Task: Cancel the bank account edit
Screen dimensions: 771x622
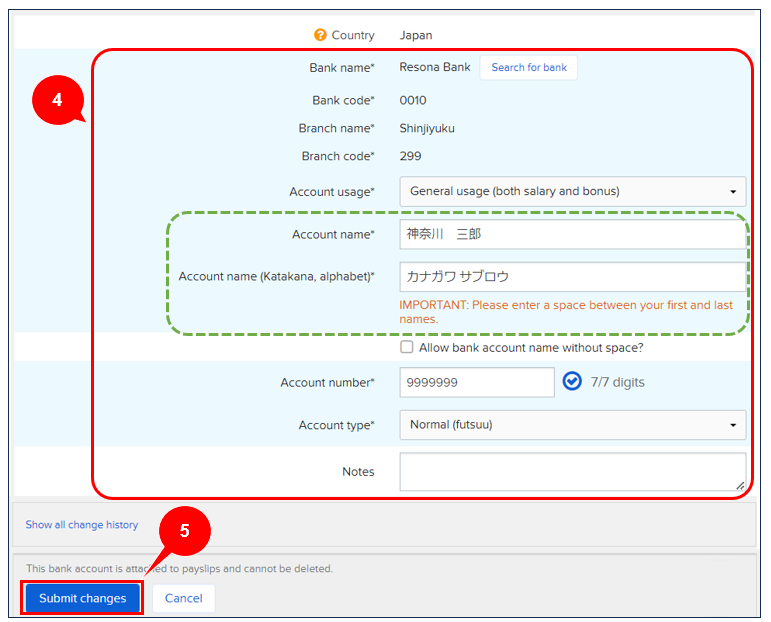Action: pyautogui.click(x=183, y=598)
